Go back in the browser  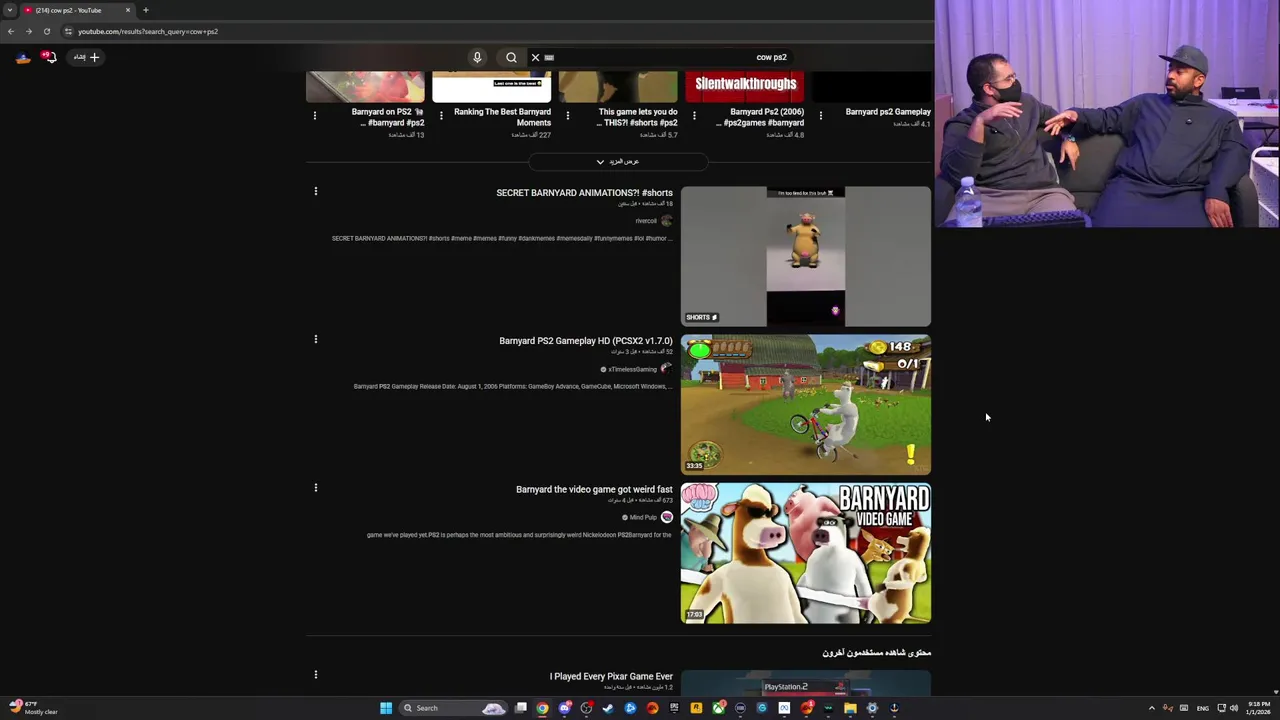pos(11,31)
